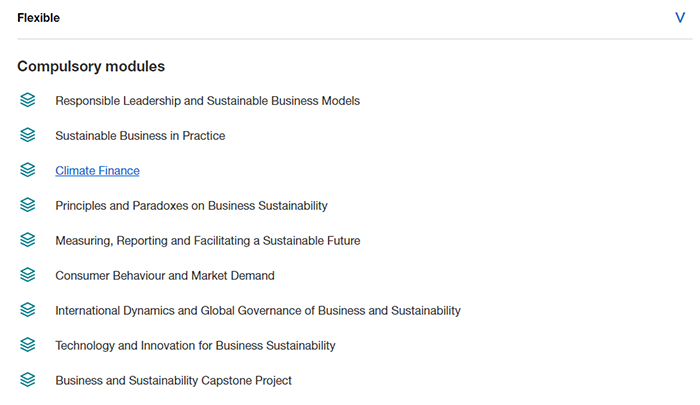Select Sustainable Business in Practice module text
This screenshot has width=700, height=405.
point(140,136)
